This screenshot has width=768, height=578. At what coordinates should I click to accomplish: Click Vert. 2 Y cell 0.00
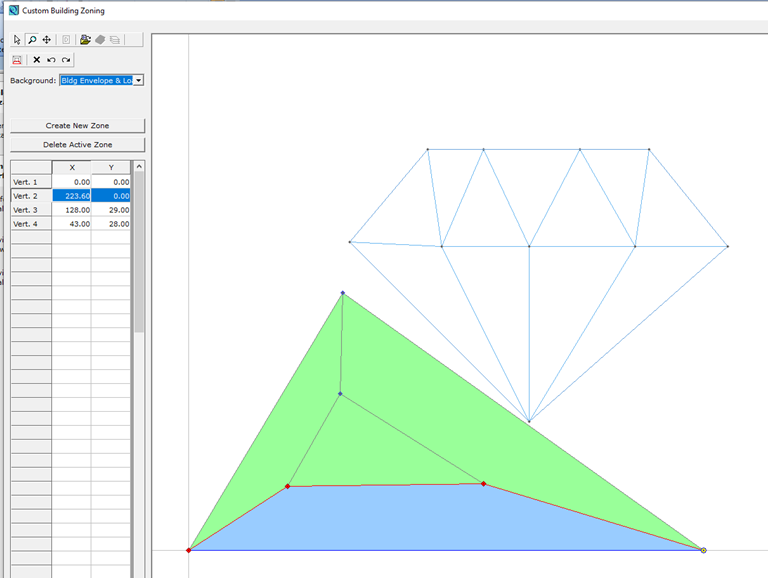[x=111, y=196]
